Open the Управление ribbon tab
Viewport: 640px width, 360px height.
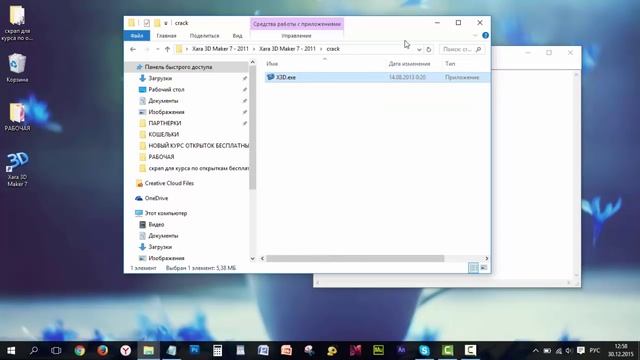tap(296, 36)
